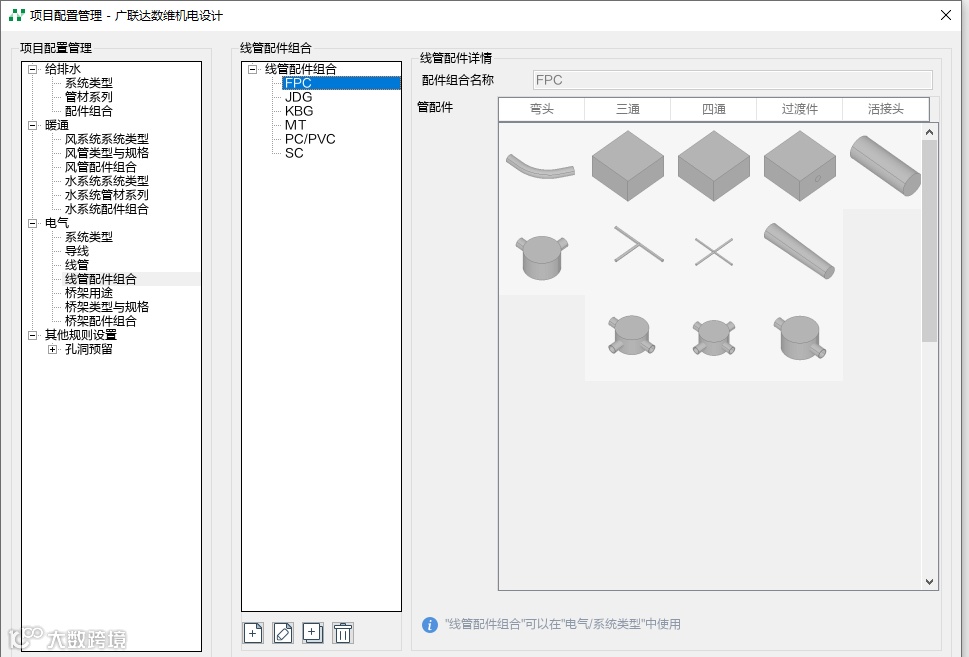Screen dimensions: 969x657
Task: Click the 配件组合名称 input field
Action: tap(732, 80)
